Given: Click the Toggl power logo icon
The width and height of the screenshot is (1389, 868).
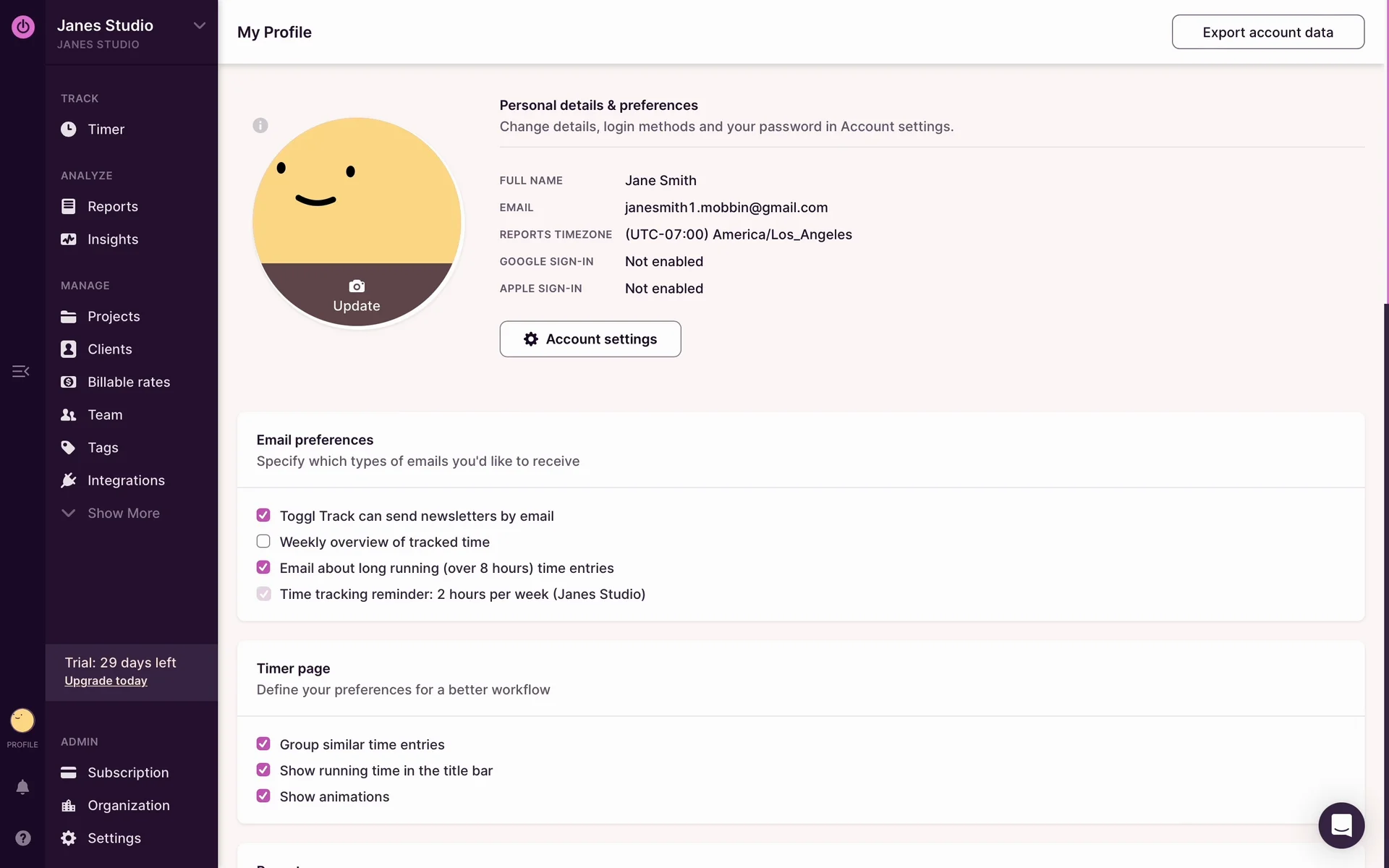Looking at the screenshot, I should [22, 27].
